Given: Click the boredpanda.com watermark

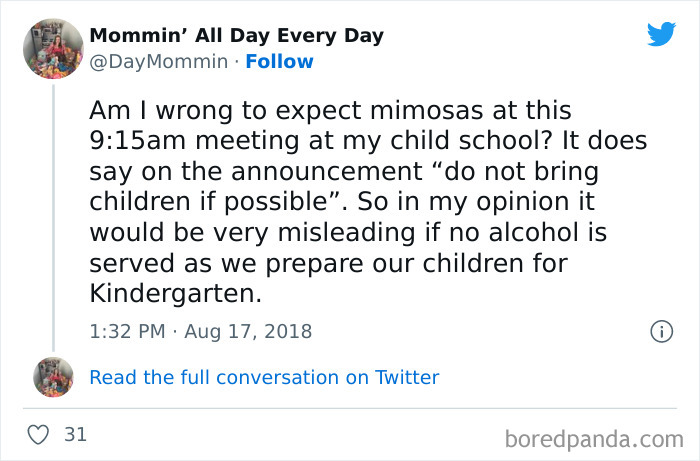Looking at the screenshot, I should pyautogui.click(x=592, y=437).
